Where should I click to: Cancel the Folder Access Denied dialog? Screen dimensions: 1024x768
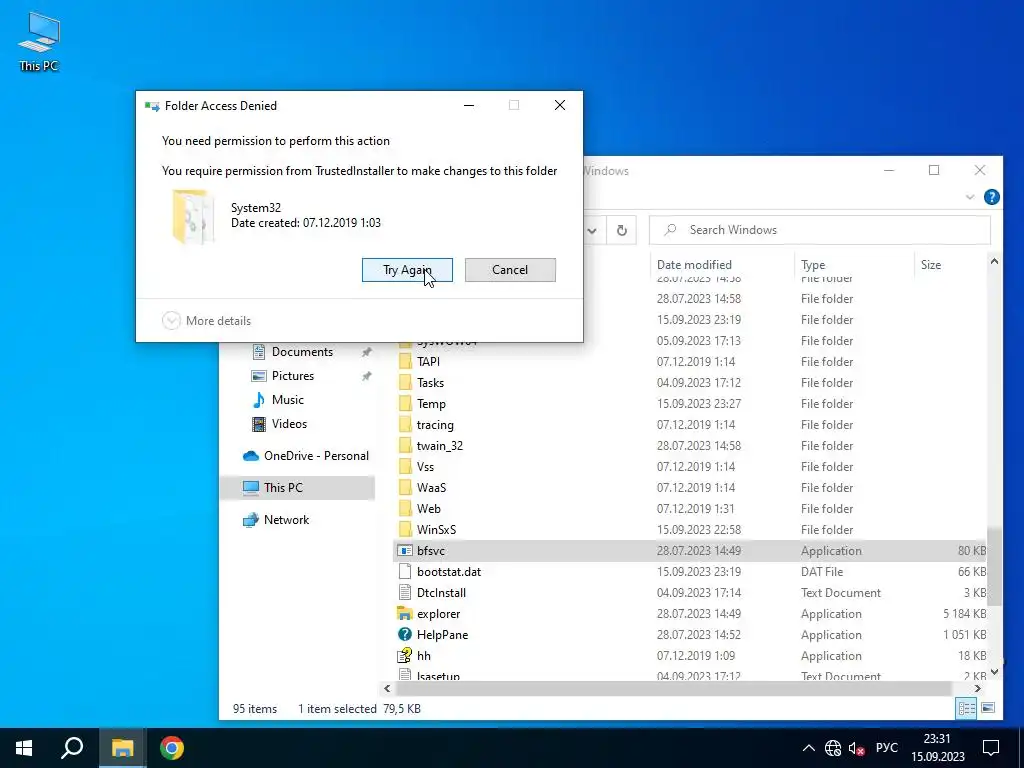coord(510,270)
